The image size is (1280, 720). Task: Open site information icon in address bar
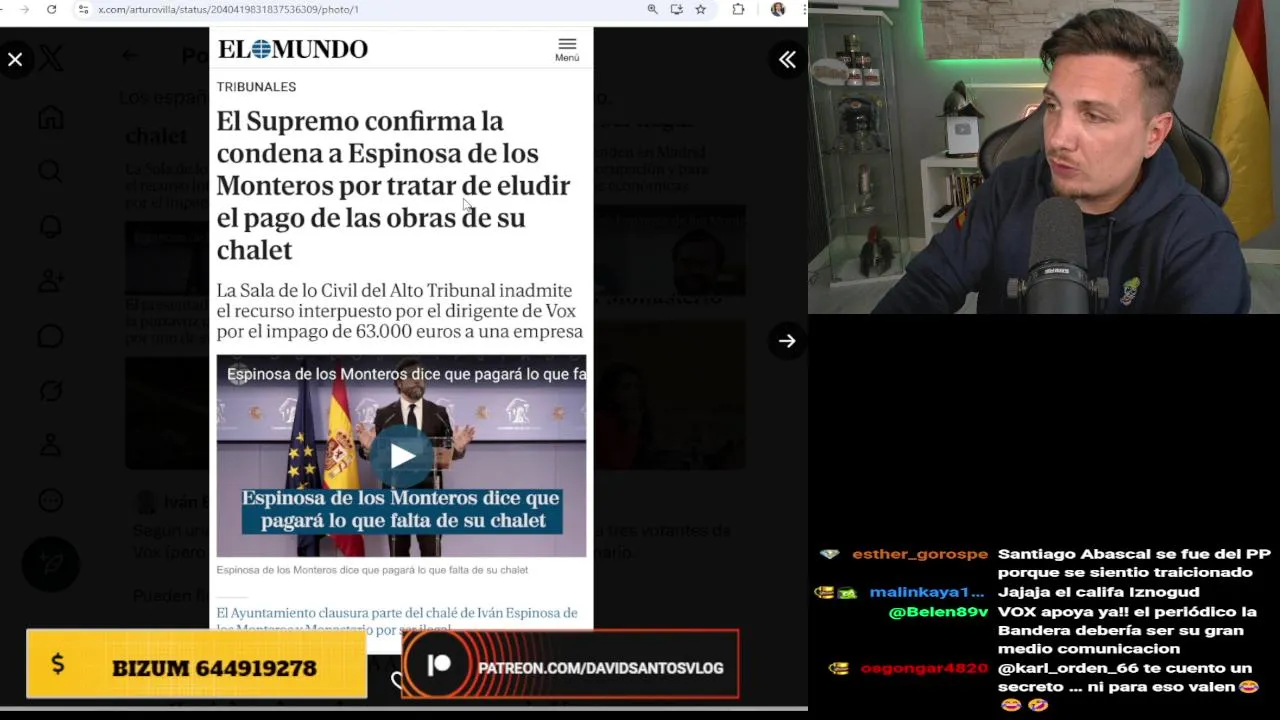point(84,9)
